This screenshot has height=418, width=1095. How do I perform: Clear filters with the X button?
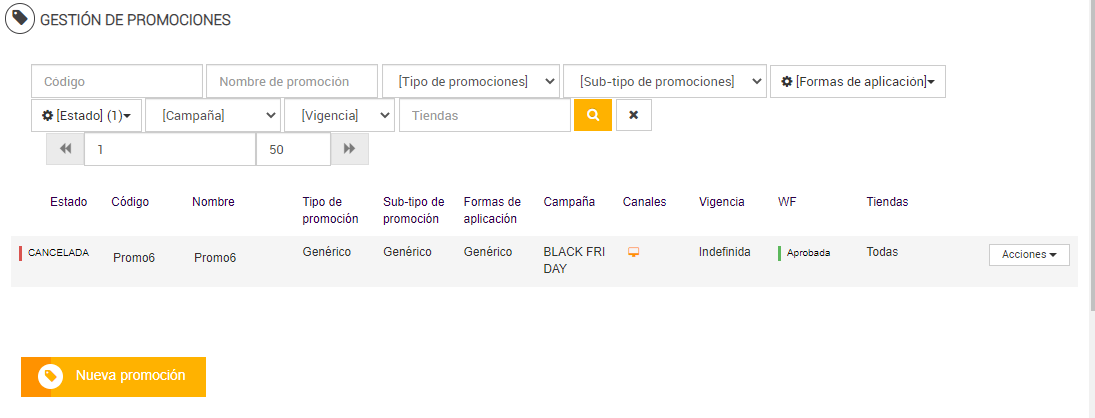click(633, 115)
